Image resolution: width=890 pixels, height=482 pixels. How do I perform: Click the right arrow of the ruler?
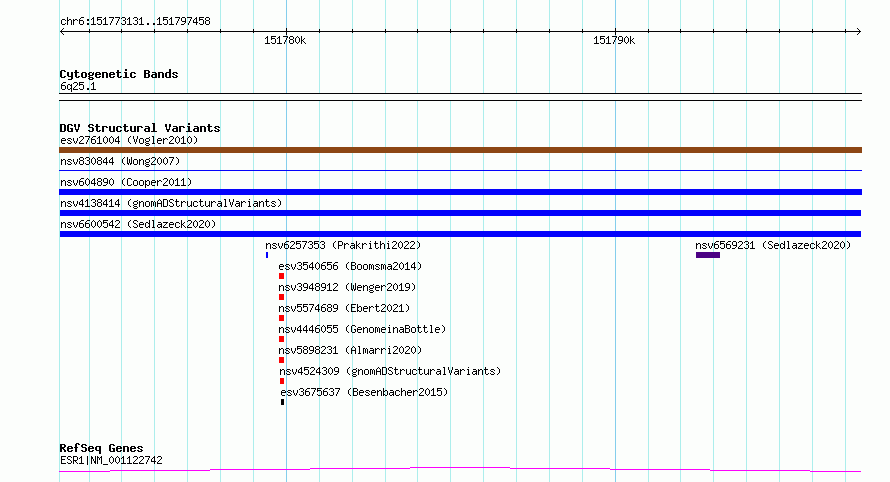click(858, 31)
